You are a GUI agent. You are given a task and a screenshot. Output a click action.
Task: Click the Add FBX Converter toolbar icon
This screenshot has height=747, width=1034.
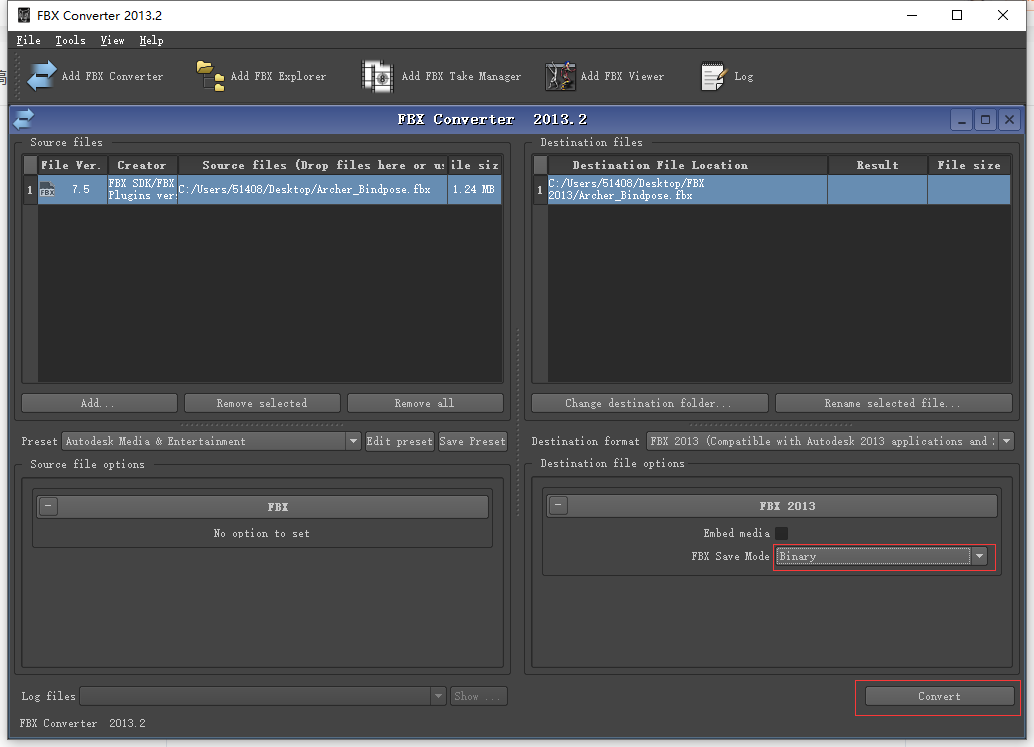tap(42, 76)
